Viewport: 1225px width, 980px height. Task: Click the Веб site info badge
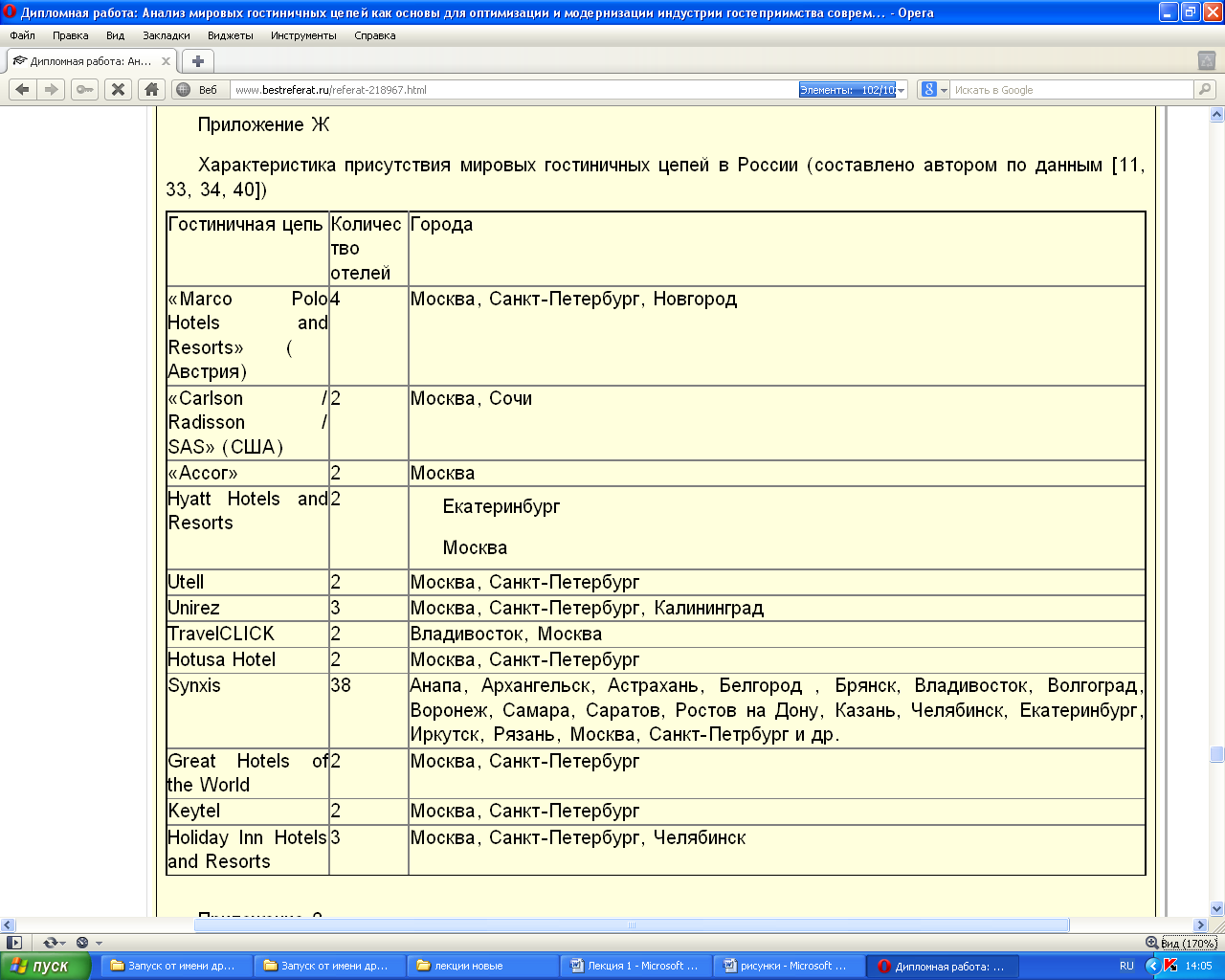[197, 90]
